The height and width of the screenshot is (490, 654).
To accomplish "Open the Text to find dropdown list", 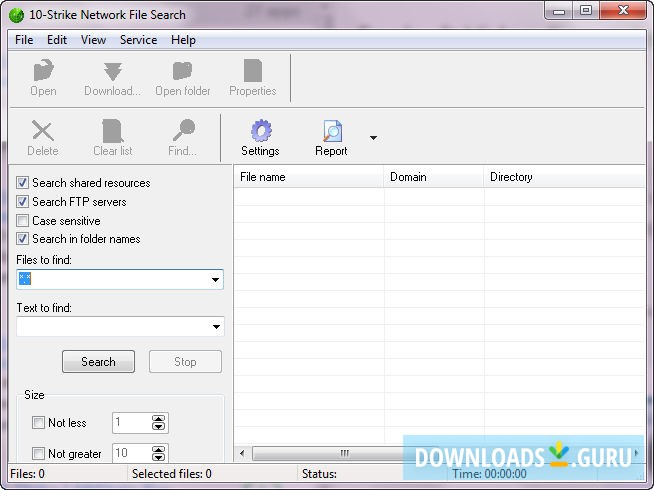I will pos(216,327).
